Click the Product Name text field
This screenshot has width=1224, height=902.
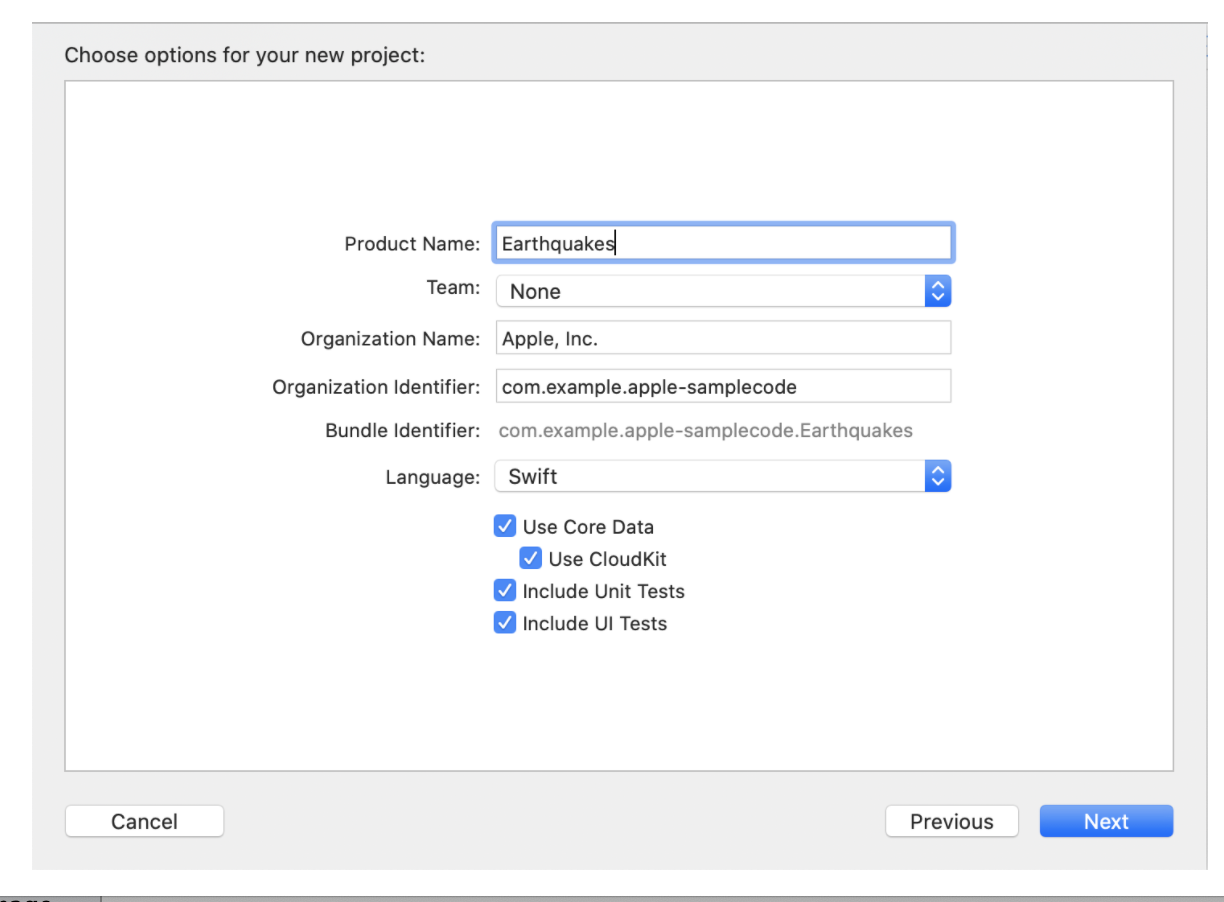722,243
